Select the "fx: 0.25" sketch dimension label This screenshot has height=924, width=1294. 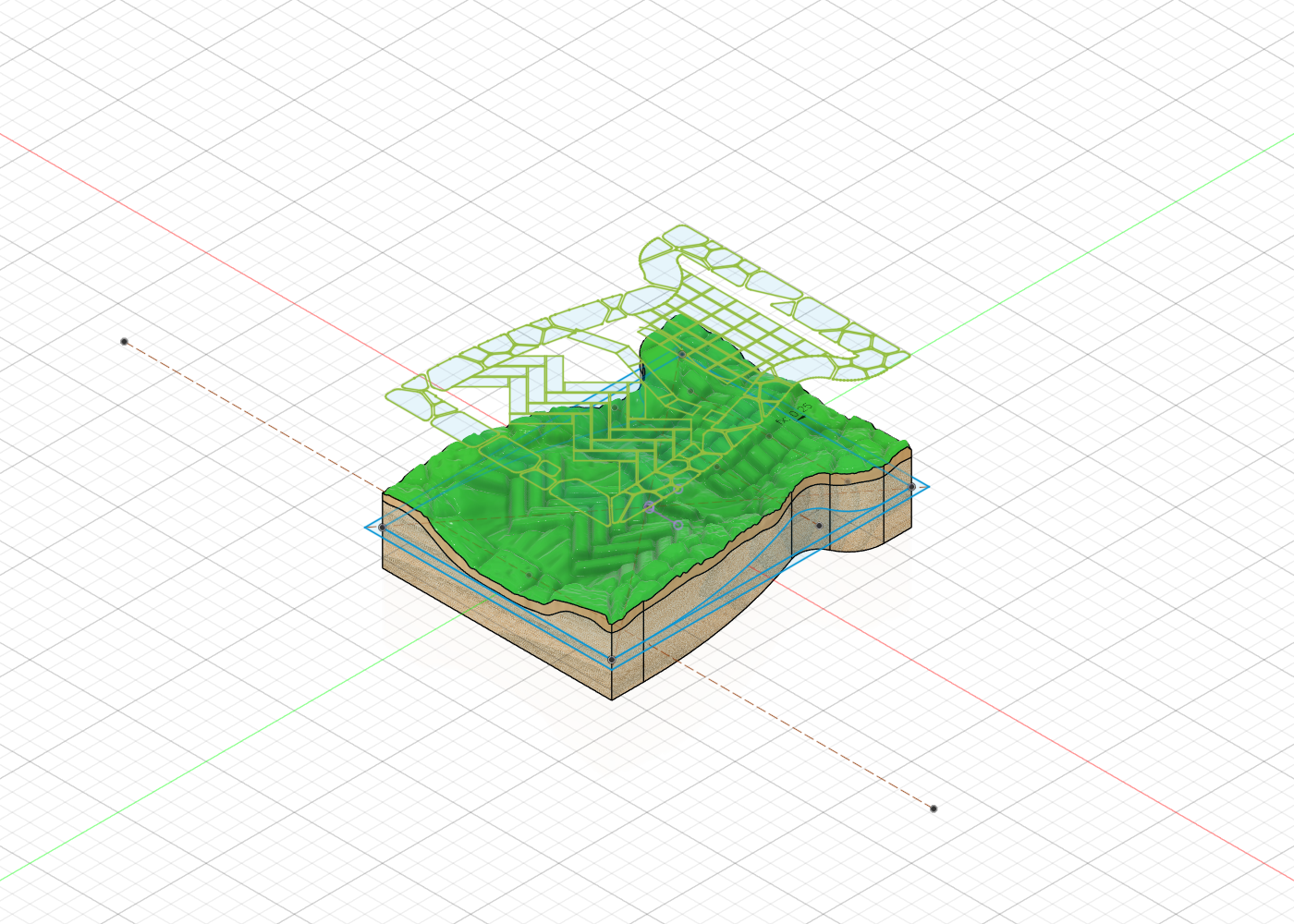coord(794,414)
